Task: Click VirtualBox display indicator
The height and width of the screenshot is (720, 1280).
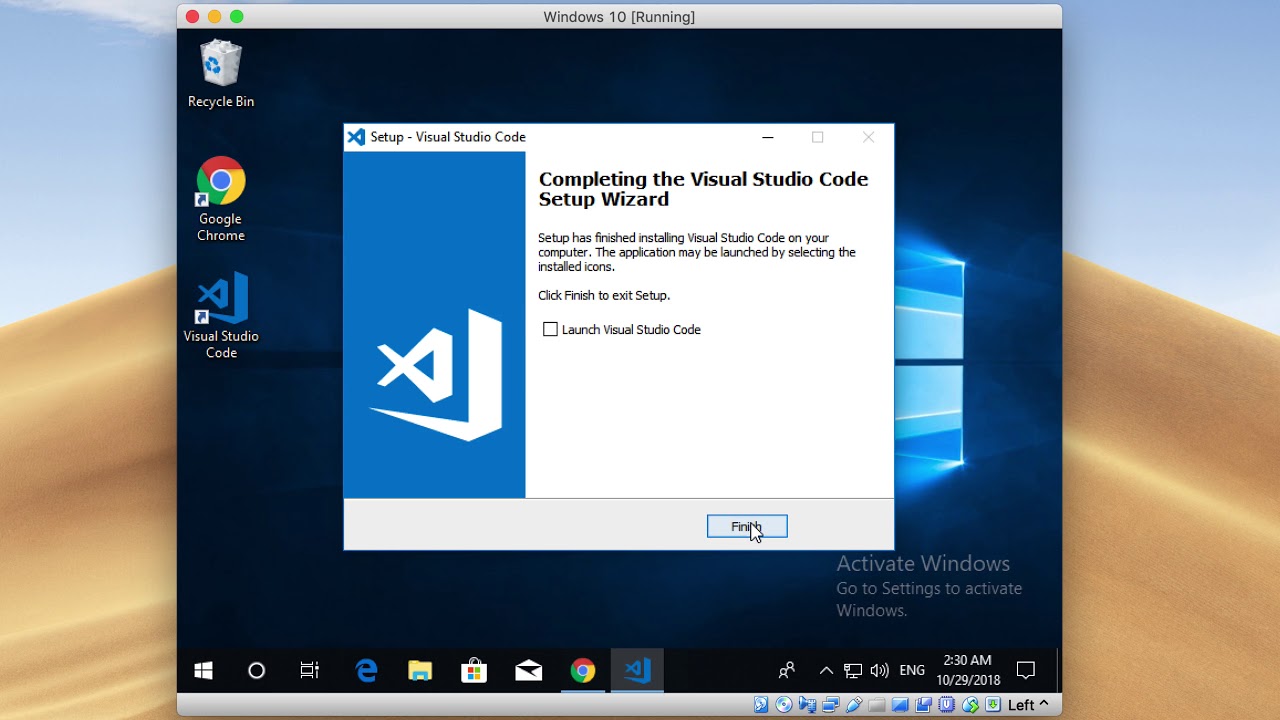Action: 900,705
